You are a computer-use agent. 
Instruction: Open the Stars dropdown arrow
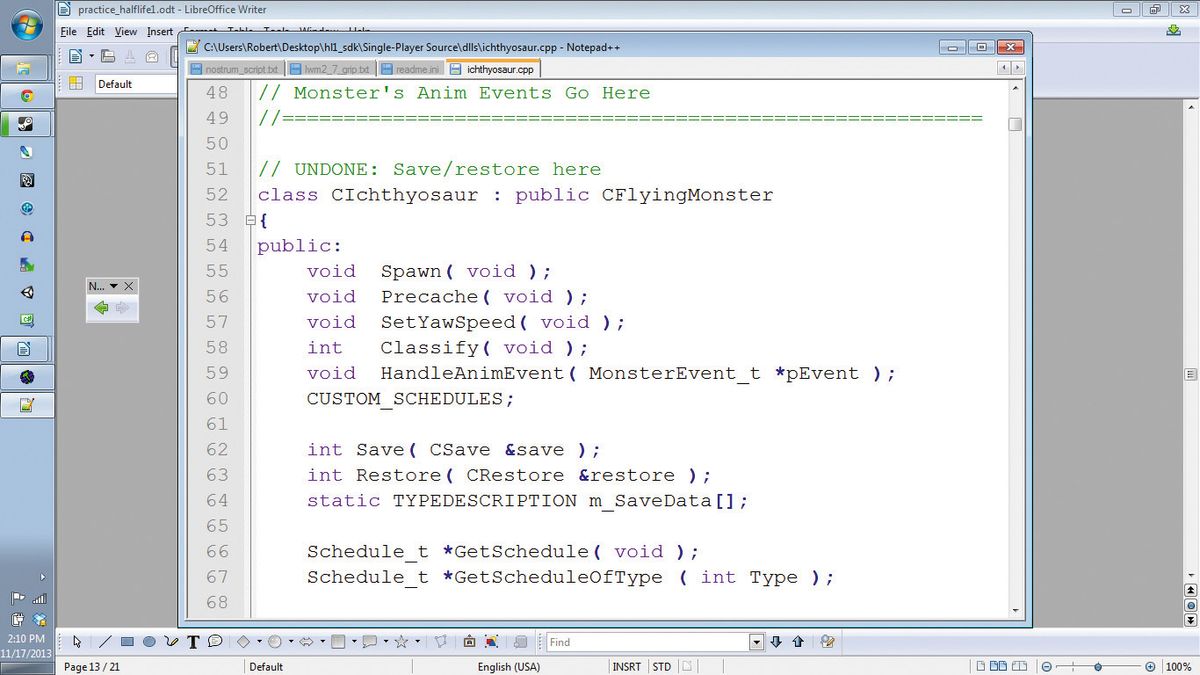(417, 642)
